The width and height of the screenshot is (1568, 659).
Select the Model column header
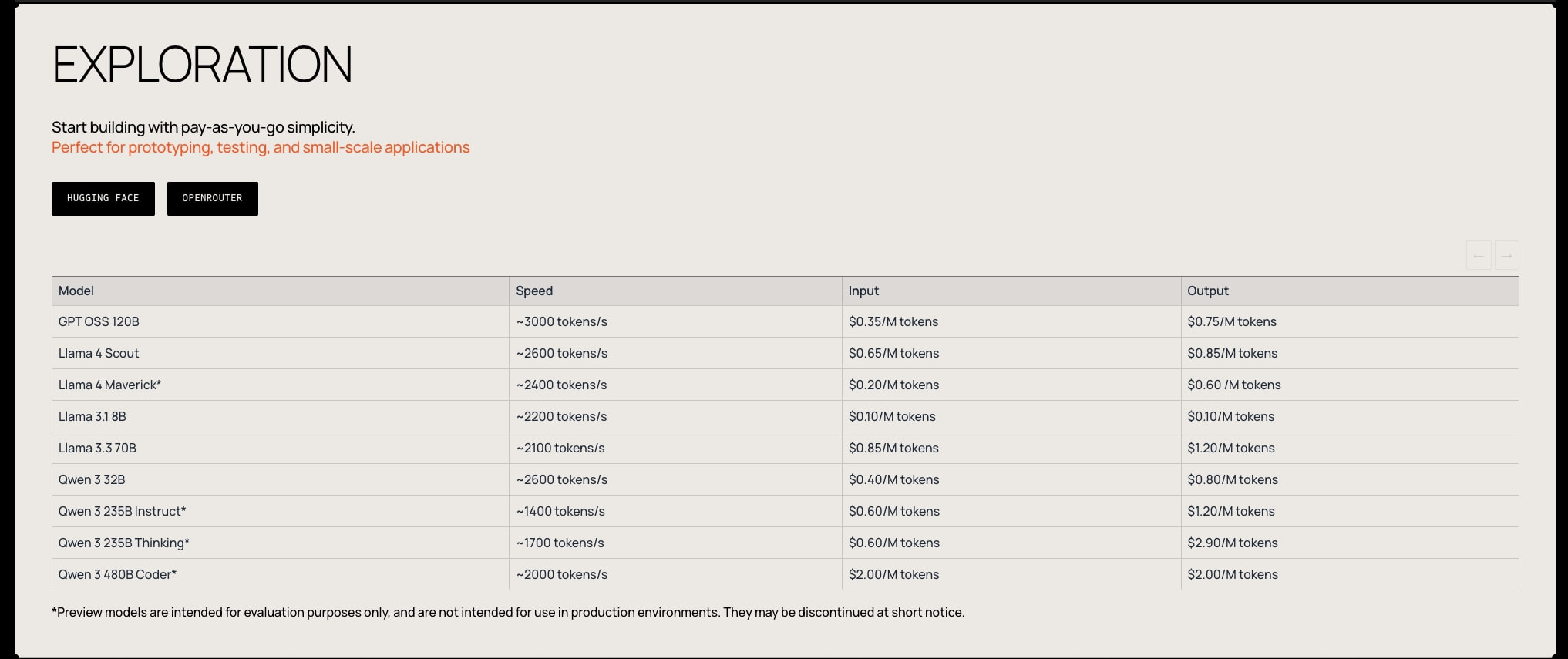click(x=281, y=291)
